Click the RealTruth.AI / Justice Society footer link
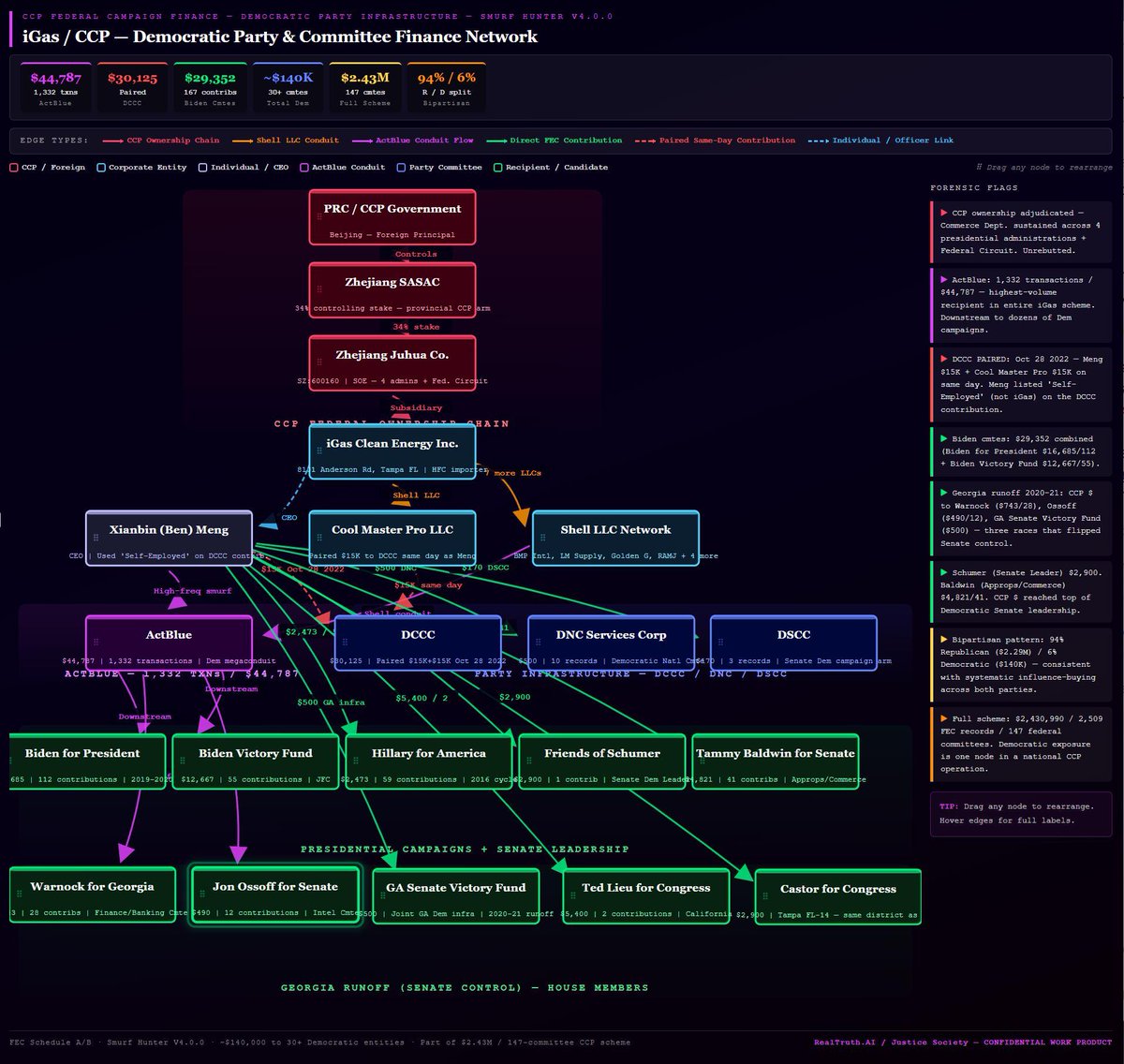The width and height of the screenshot is (1124, 1064). click(x=891, y=1042)
